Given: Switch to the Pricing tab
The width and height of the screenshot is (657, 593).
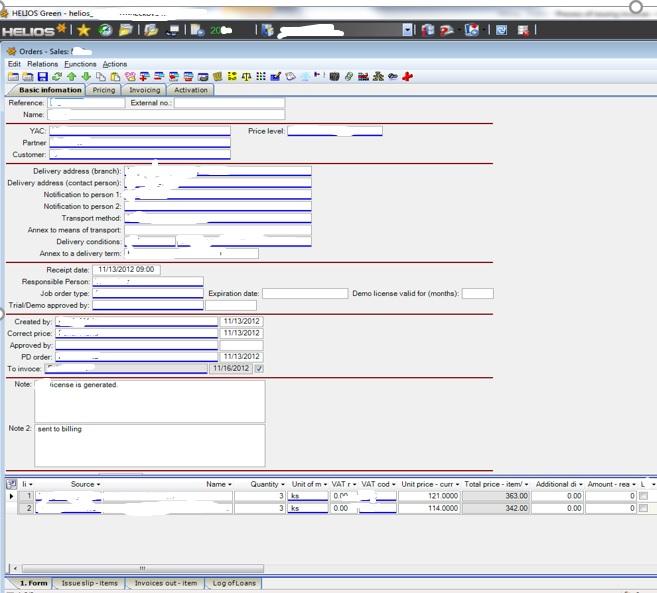Looking at the screenshot, I should [x=103, y=90].
